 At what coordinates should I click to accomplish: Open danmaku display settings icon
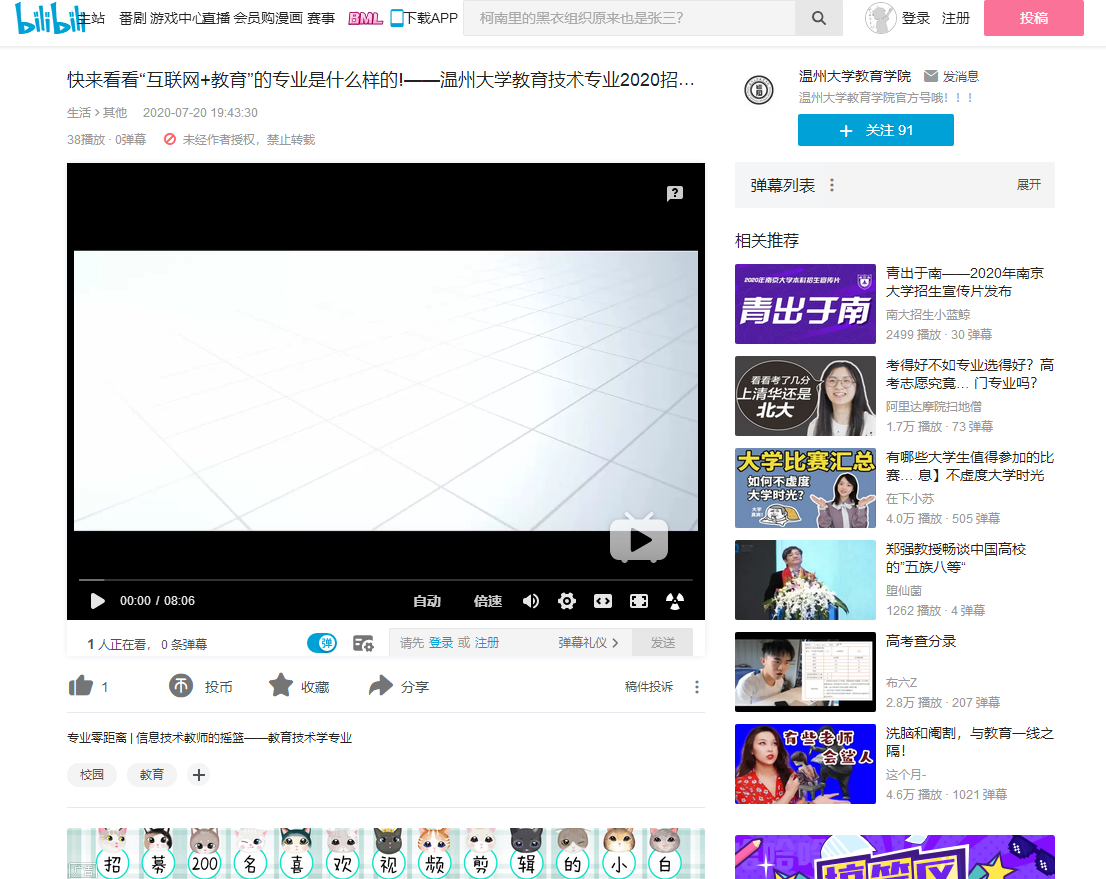(363, 643)
